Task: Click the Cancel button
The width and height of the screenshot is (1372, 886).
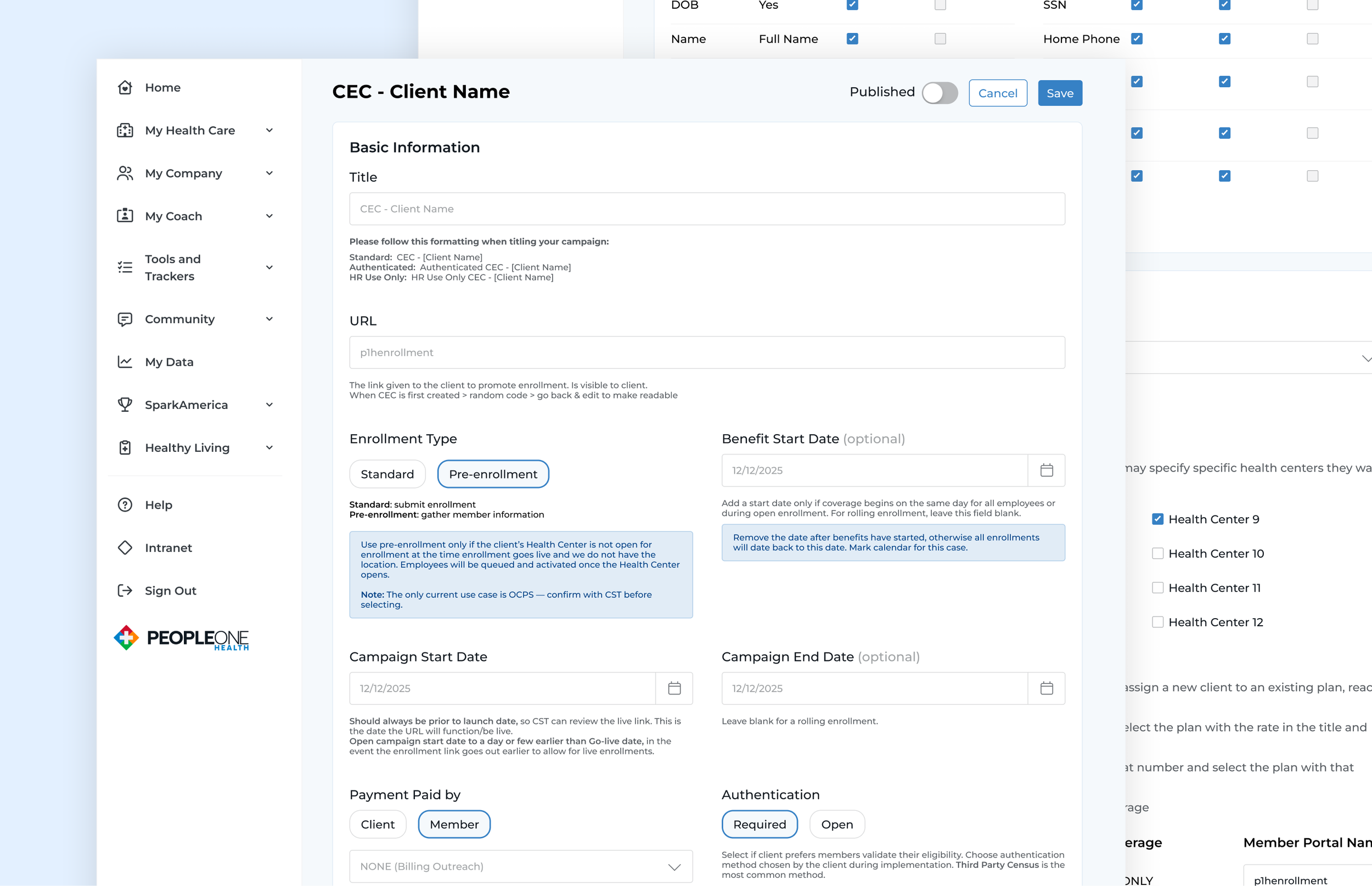Action: pos(997,93)
